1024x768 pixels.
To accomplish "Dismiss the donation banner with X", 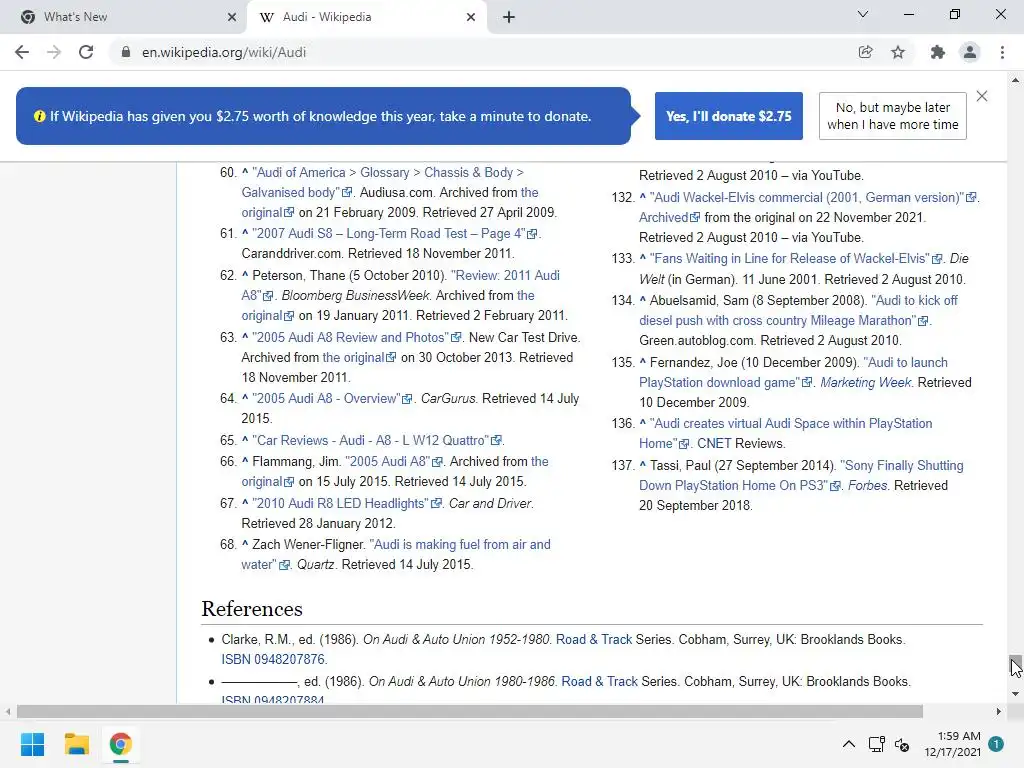I will click(x=982, y=96).
